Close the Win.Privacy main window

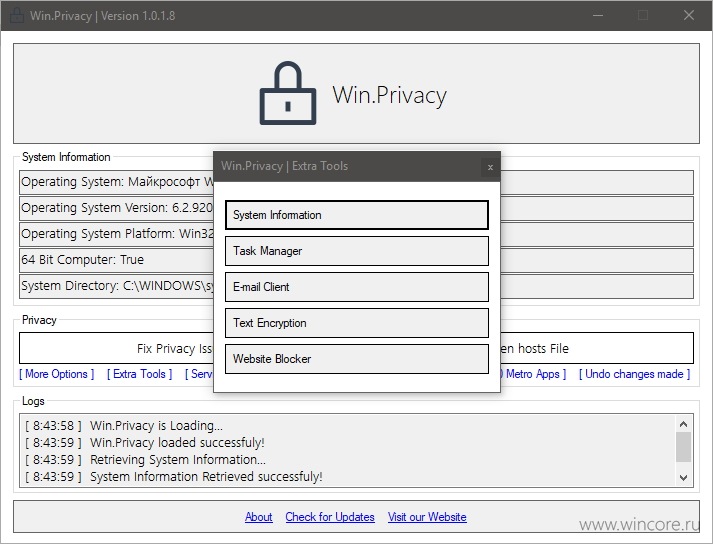(689, 15)
